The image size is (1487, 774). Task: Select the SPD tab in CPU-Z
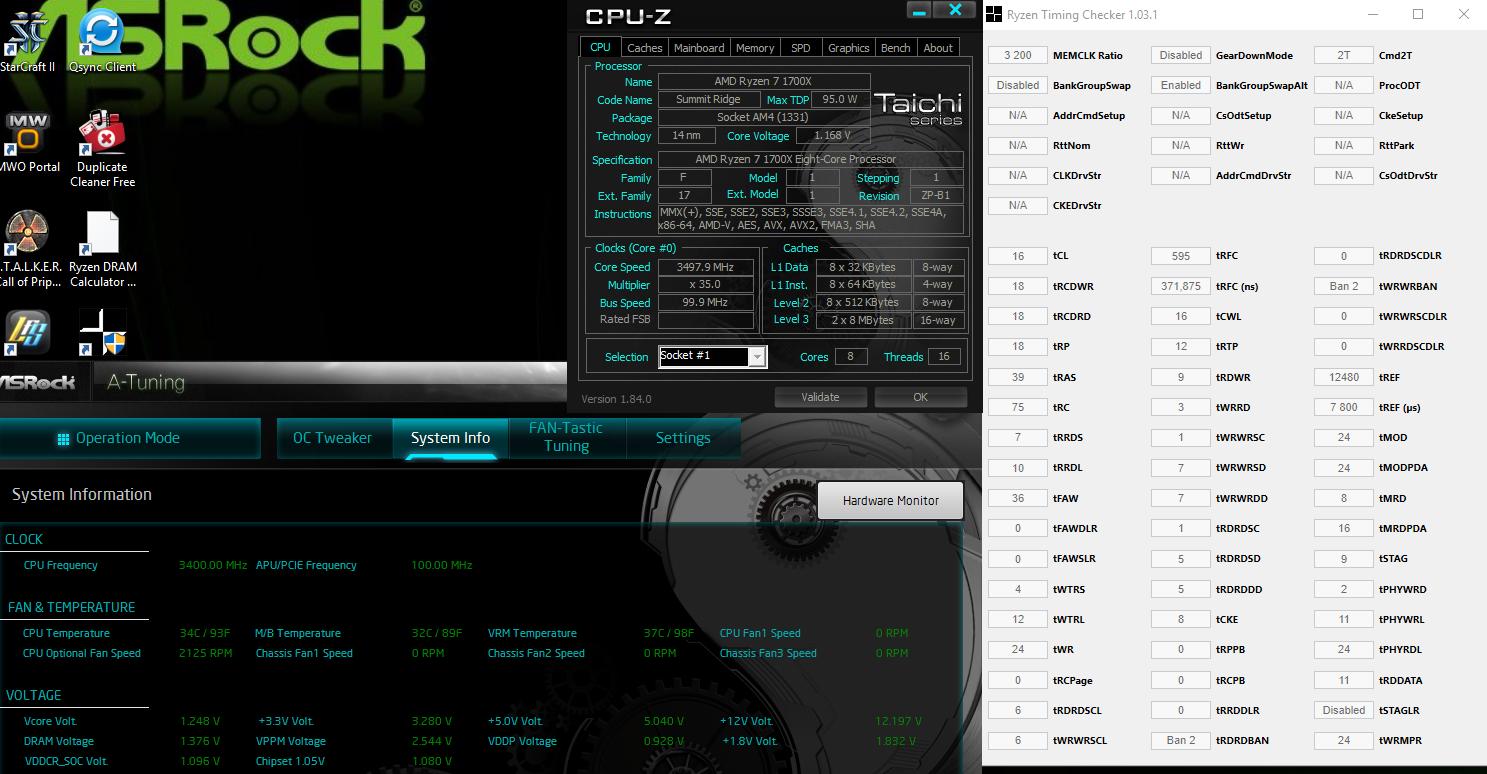[801, 48]
